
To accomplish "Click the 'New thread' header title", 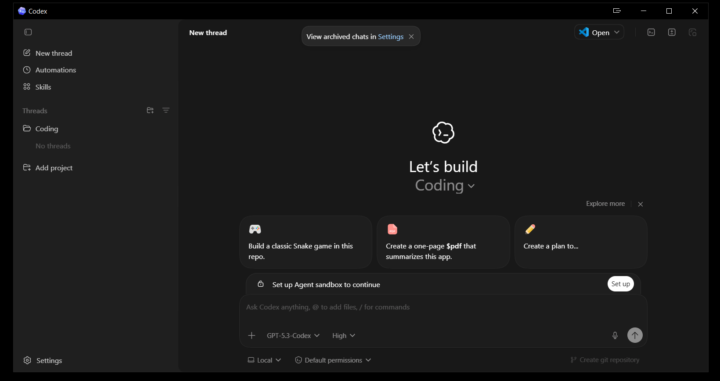I will [208, 33].
